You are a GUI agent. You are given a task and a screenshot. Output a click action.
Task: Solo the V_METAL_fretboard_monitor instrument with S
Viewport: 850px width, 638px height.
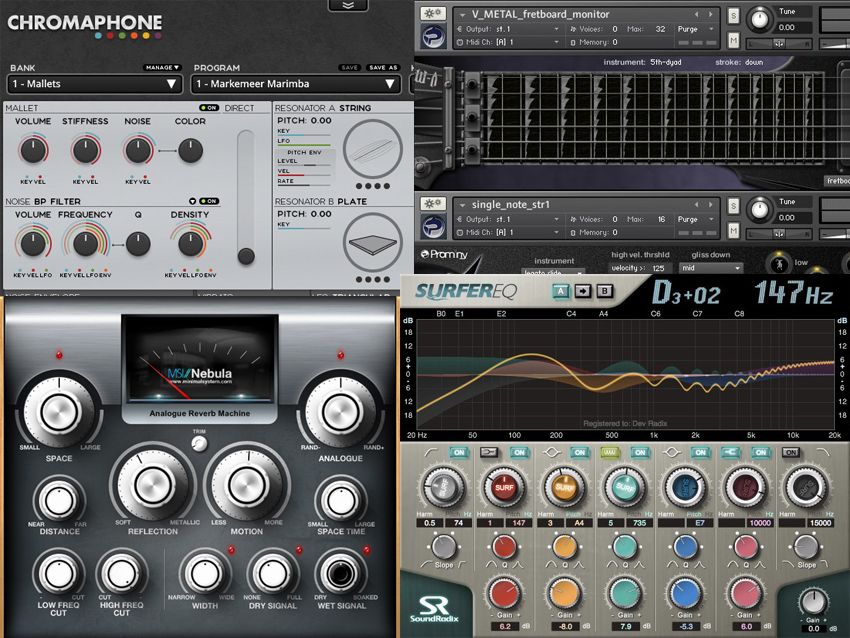tap(733, 16)
